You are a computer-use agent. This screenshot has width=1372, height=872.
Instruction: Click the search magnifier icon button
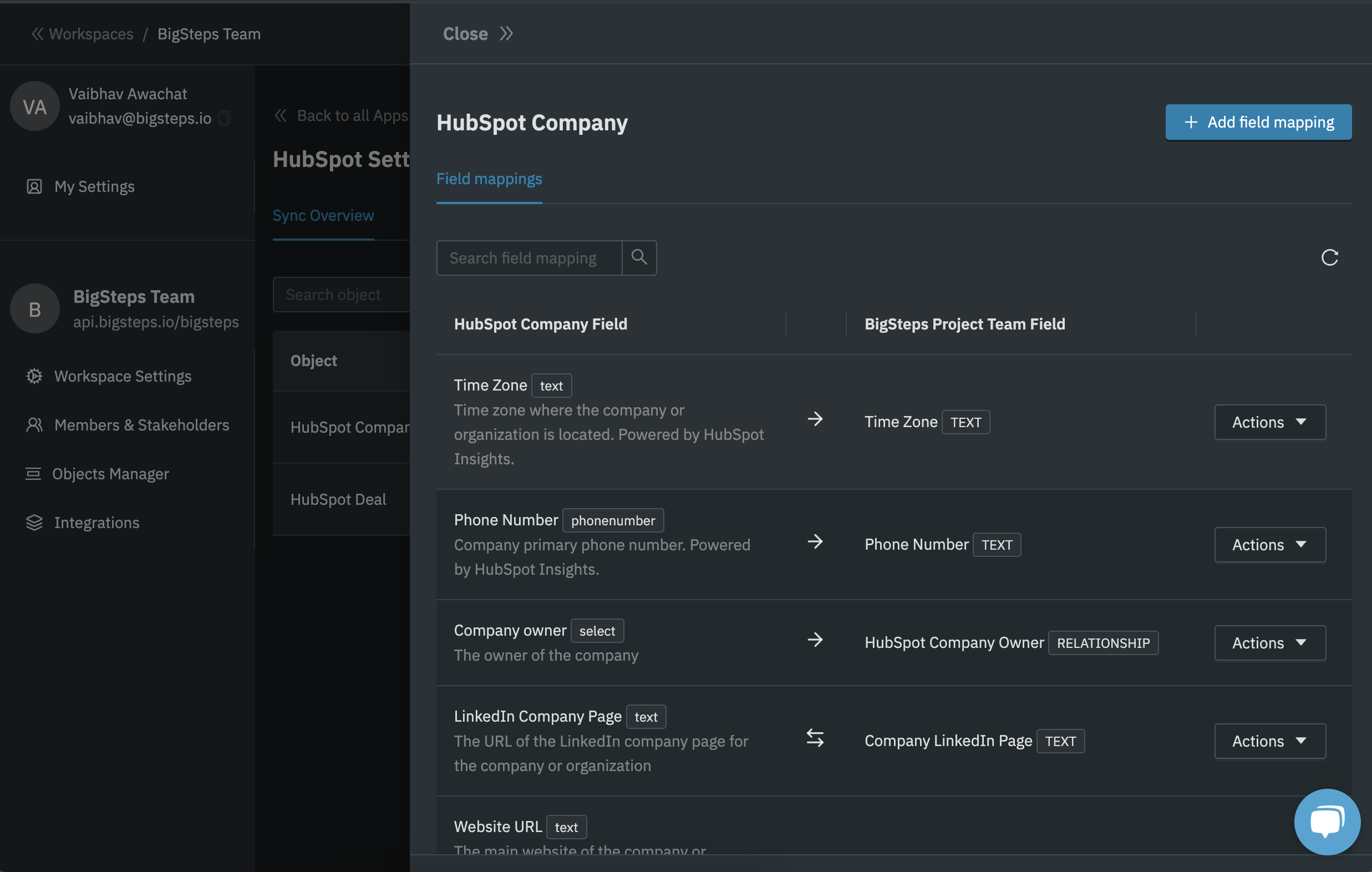click(x=639, y=257)
